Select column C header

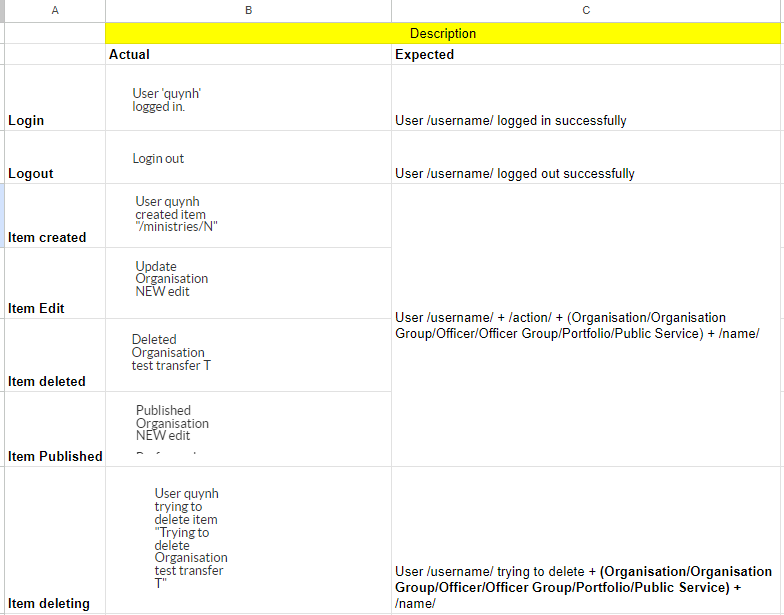click(586, 10)
